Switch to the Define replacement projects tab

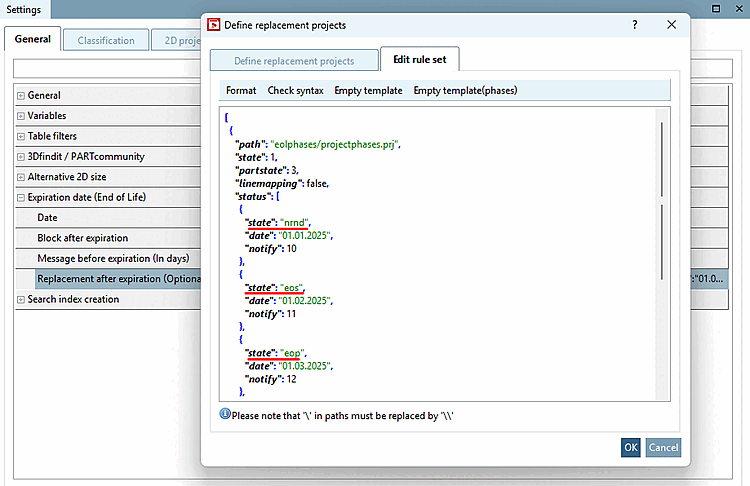[294, 61]
